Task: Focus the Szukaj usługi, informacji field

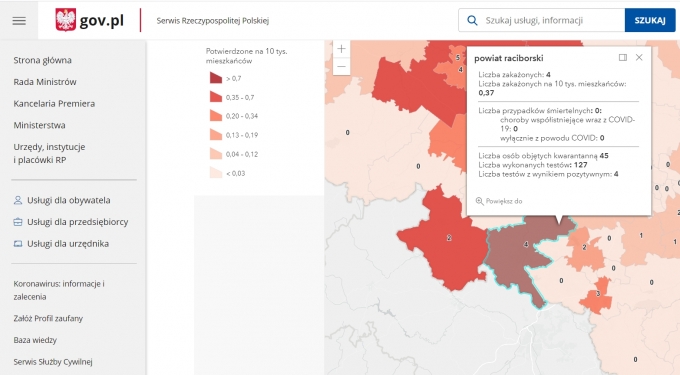Action: coord(541,20)
